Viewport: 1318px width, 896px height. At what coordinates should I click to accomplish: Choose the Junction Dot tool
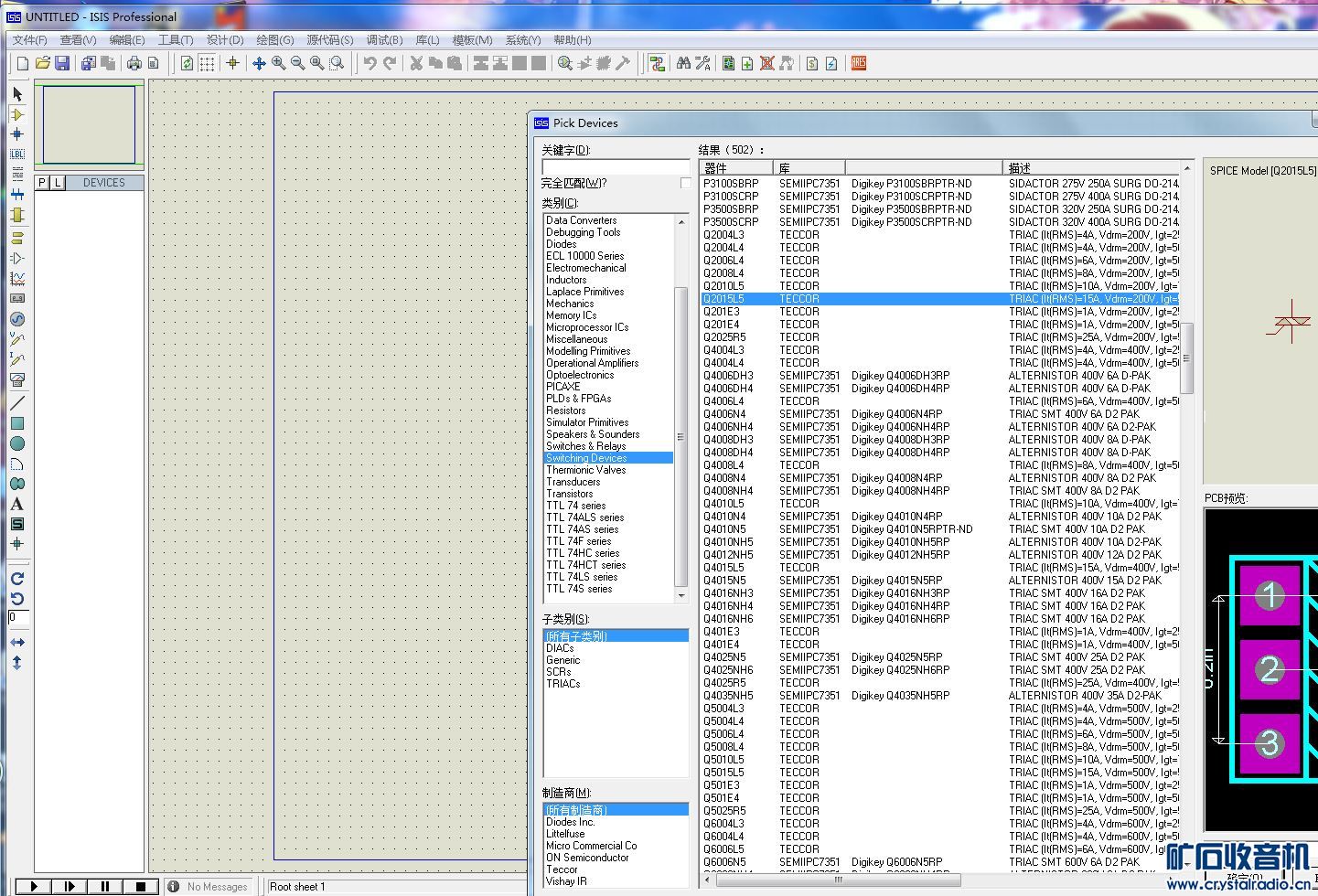point(17,133)
